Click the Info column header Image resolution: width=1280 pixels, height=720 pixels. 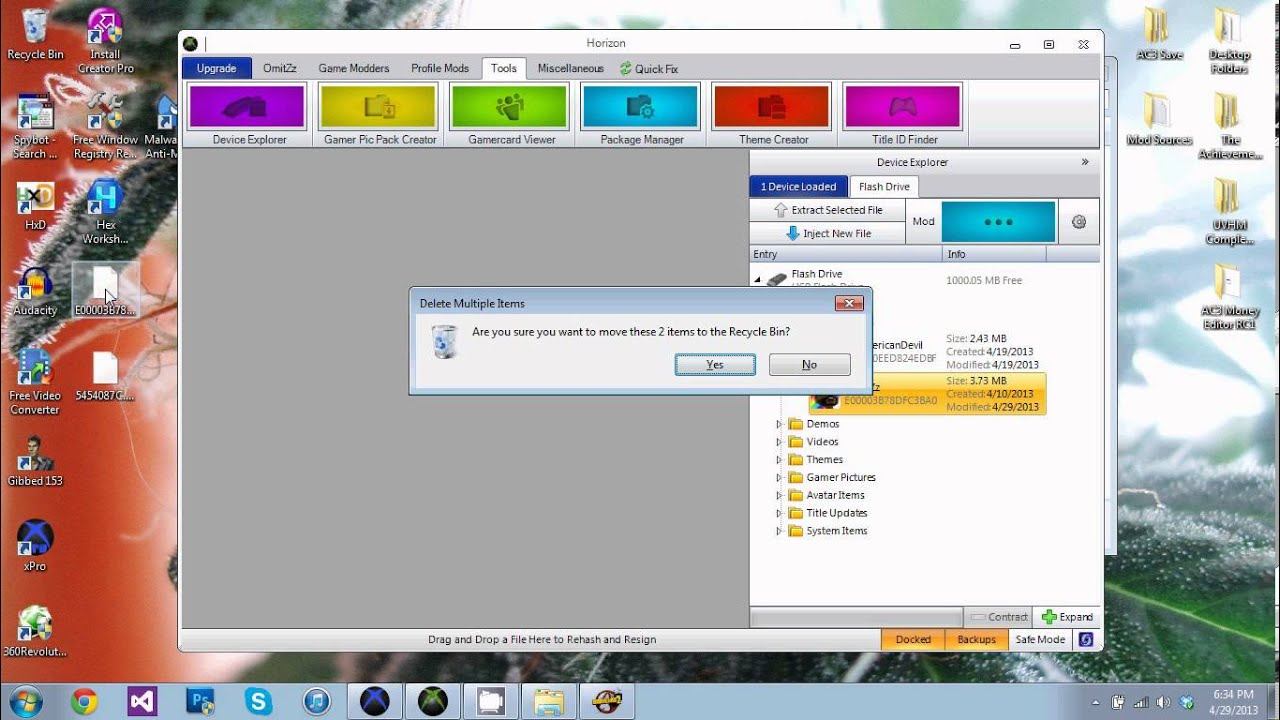click(x=995, y=255)
